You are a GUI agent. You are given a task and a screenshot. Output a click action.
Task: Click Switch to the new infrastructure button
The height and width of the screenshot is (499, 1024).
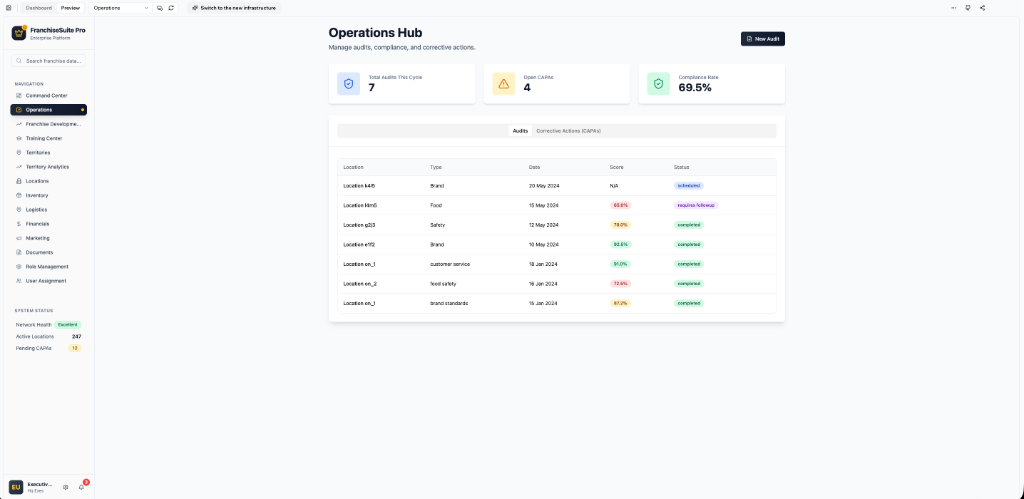(x=234, y=8)
